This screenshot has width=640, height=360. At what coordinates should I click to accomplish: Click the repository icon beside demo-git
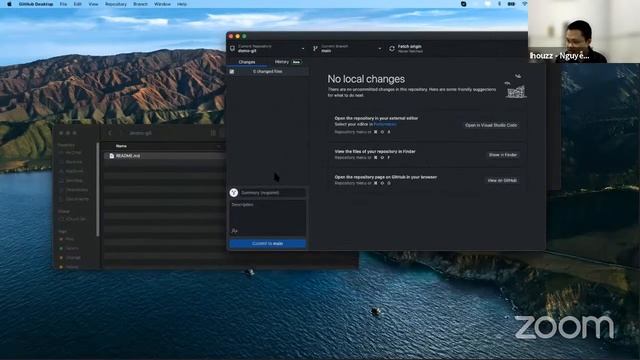[232, 49]
